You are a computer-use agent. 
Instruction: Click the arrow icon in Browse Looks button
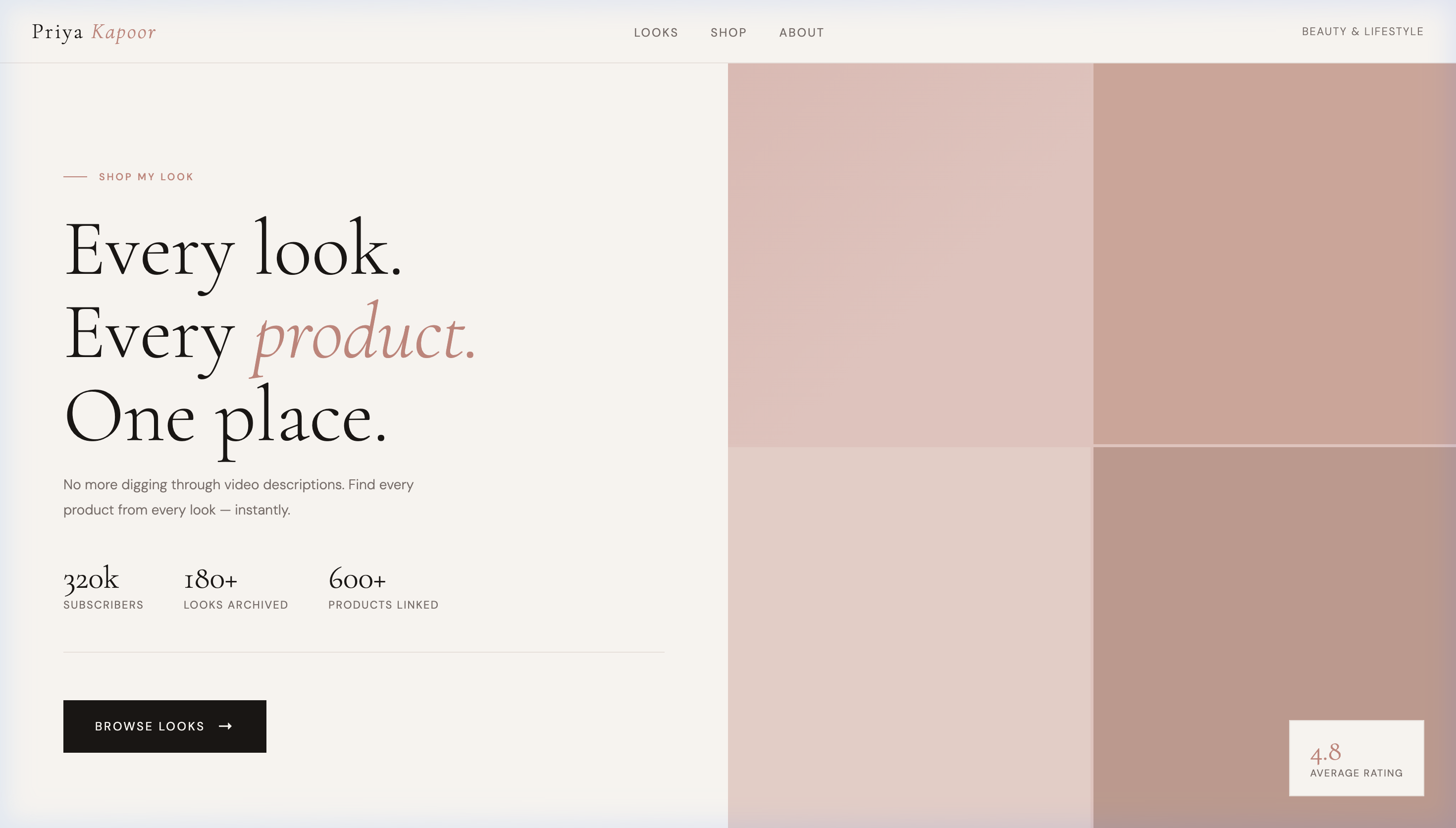226,726
